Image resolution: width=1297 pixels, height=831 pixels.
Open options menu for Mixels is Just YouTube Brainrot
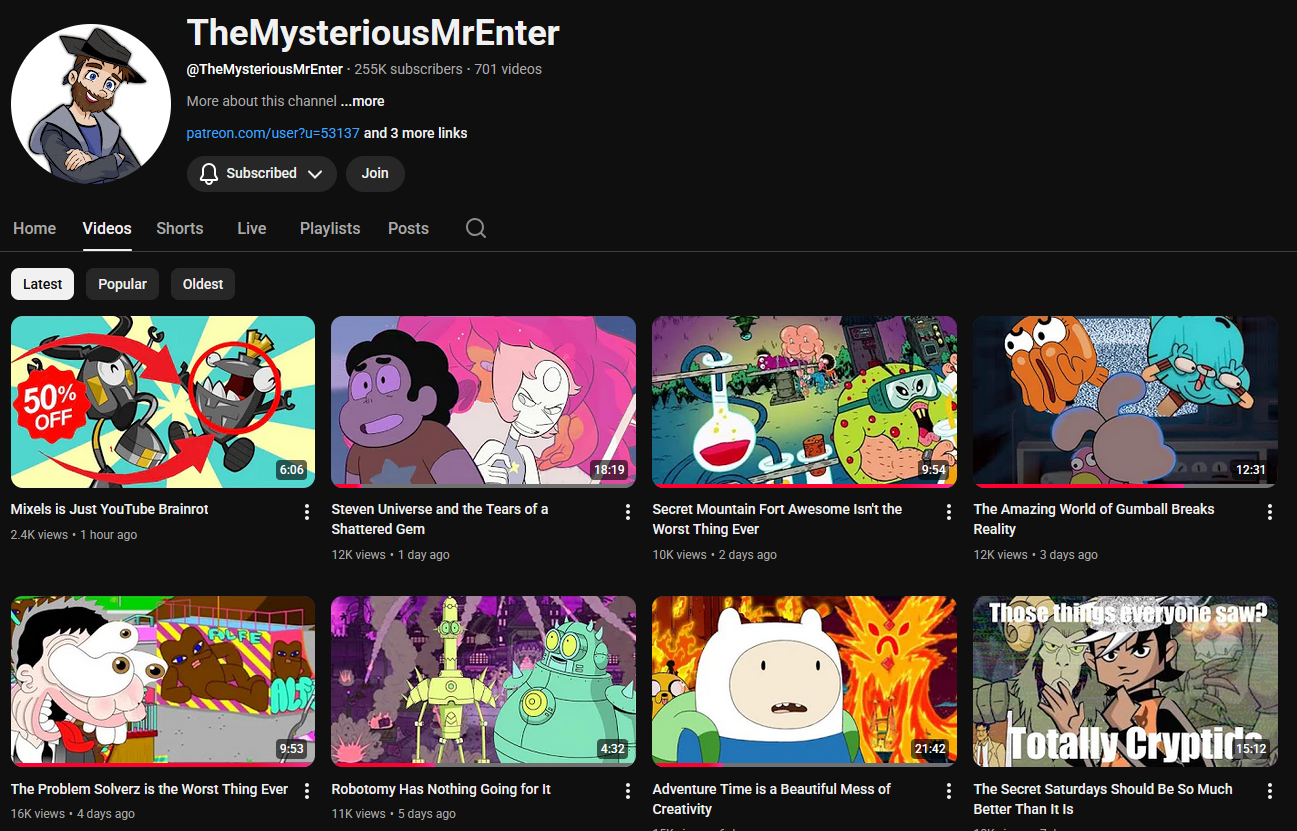pos(307,512)
